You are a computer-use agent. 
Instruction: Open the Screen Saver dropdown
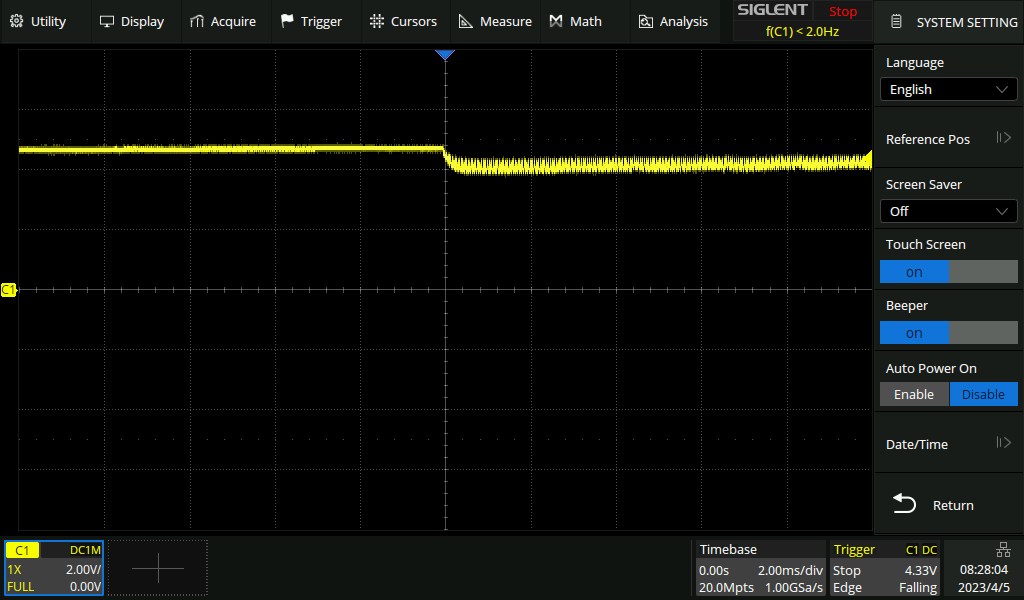tap(948, 211)
